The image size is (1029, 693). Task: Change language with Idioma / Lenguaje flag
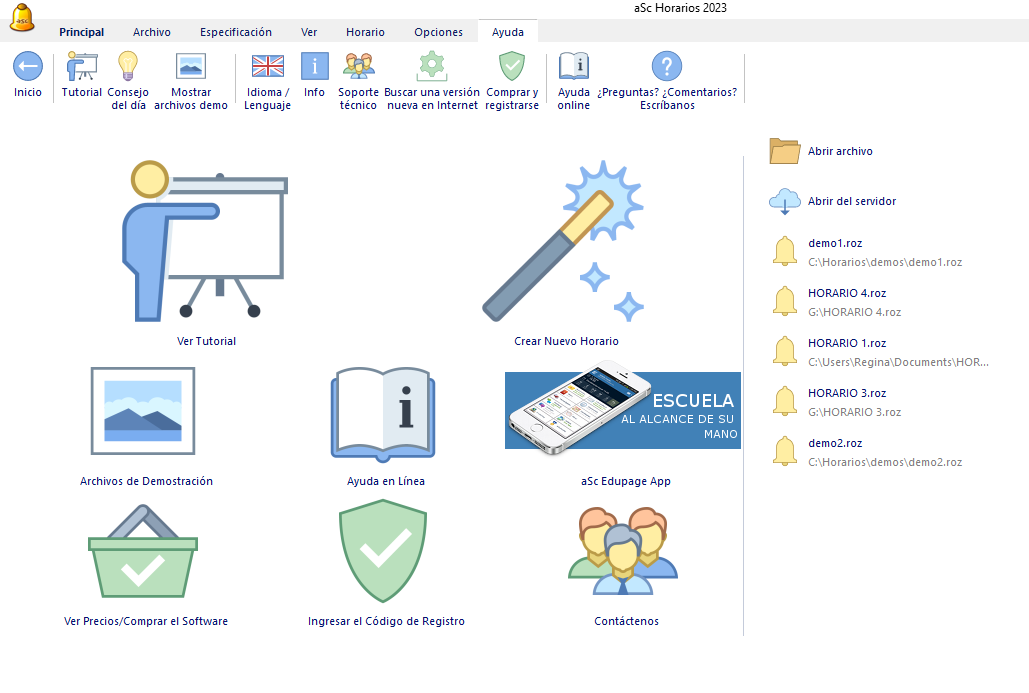click(268, 66)
